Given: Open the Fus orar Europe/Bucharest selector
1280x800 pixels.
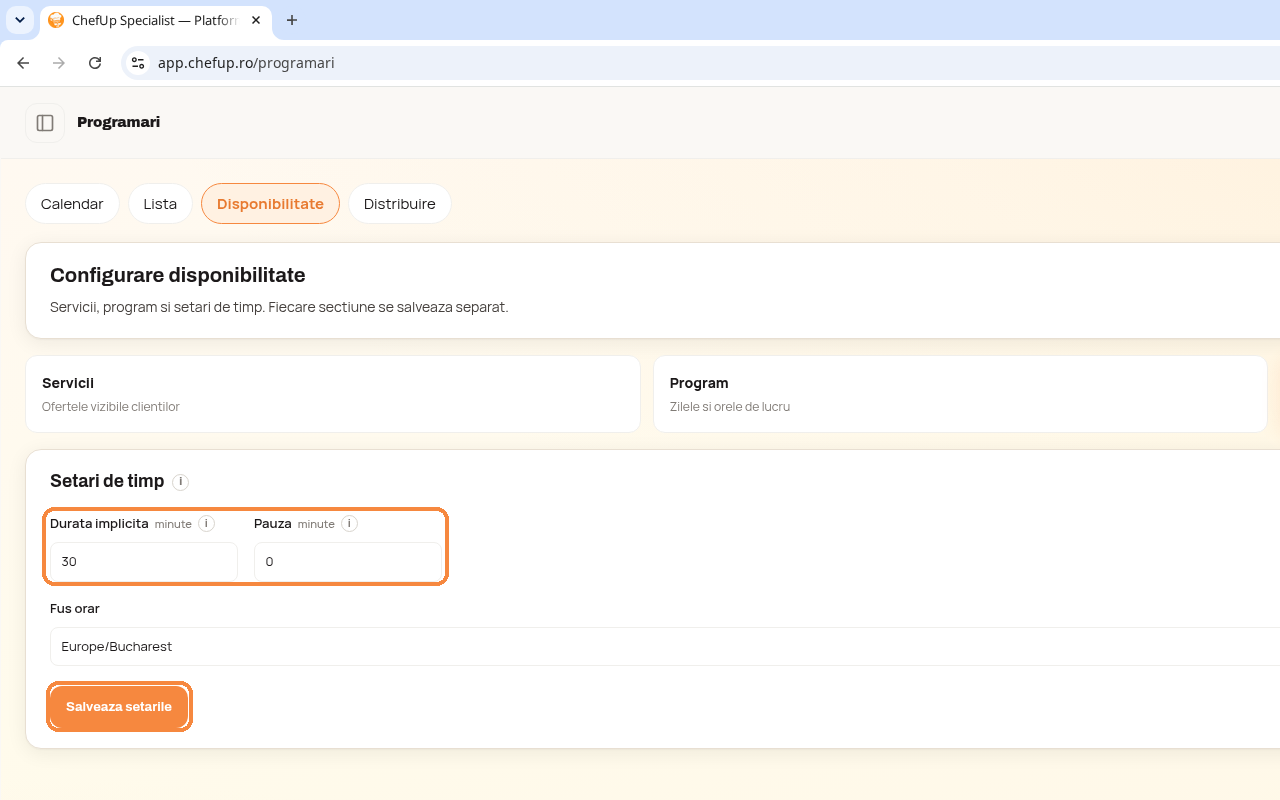Looking at the screenshot, I should click(665, 647).
